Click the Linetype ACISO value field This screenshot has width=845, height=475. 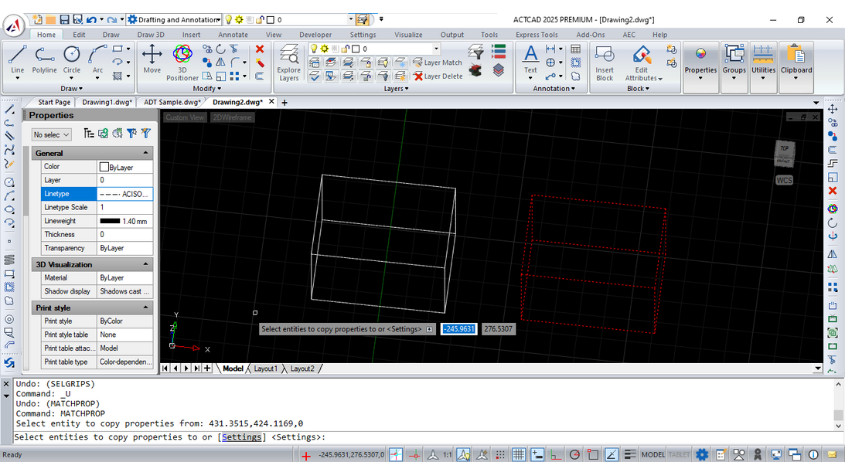(x=124, y=194)
